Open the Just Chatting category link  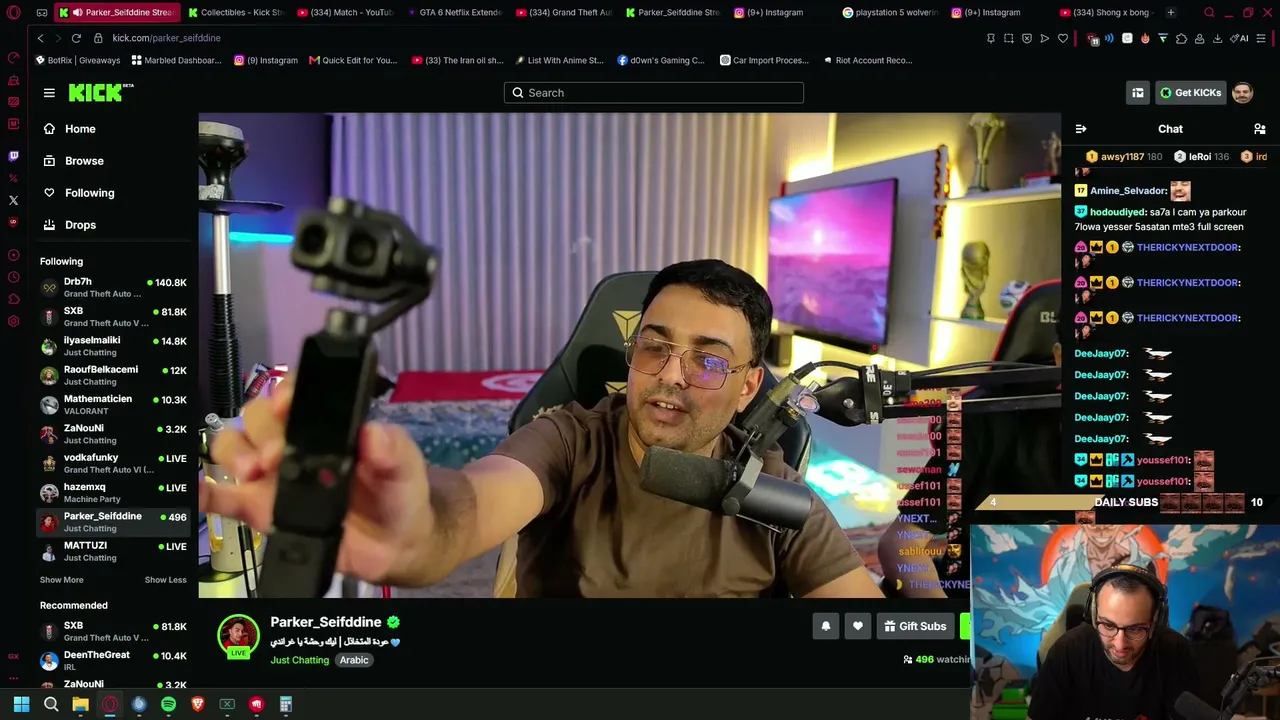[x=299, y=660]
